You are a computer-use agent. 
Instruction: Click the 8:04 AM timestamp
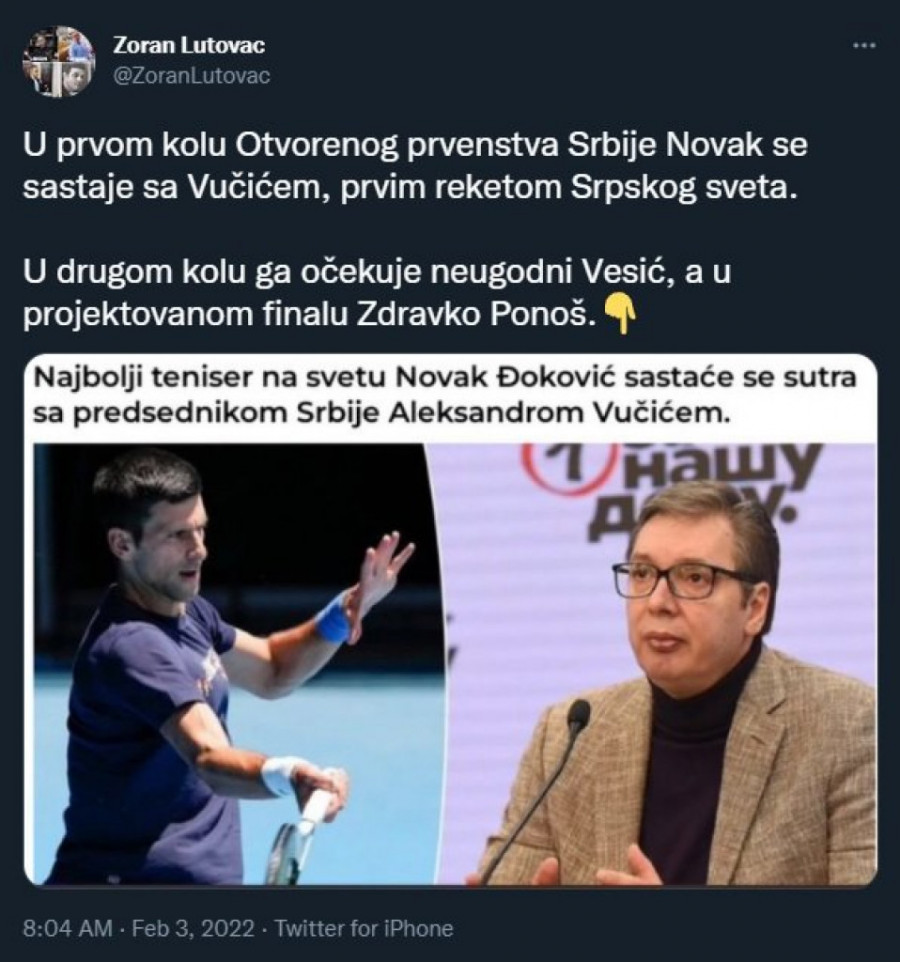[x=67, y=928]
